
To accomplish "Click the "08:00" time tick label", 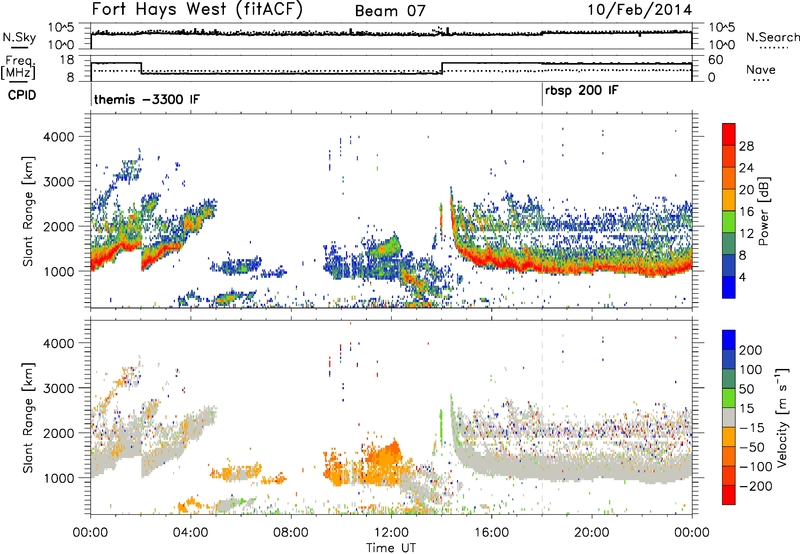I will (x=291, y=533).
